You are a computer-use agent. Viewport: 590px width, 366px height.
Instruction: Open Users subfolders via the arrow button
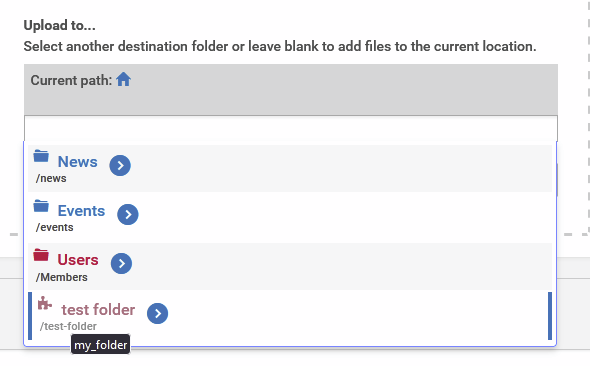[x=121, y=264]
